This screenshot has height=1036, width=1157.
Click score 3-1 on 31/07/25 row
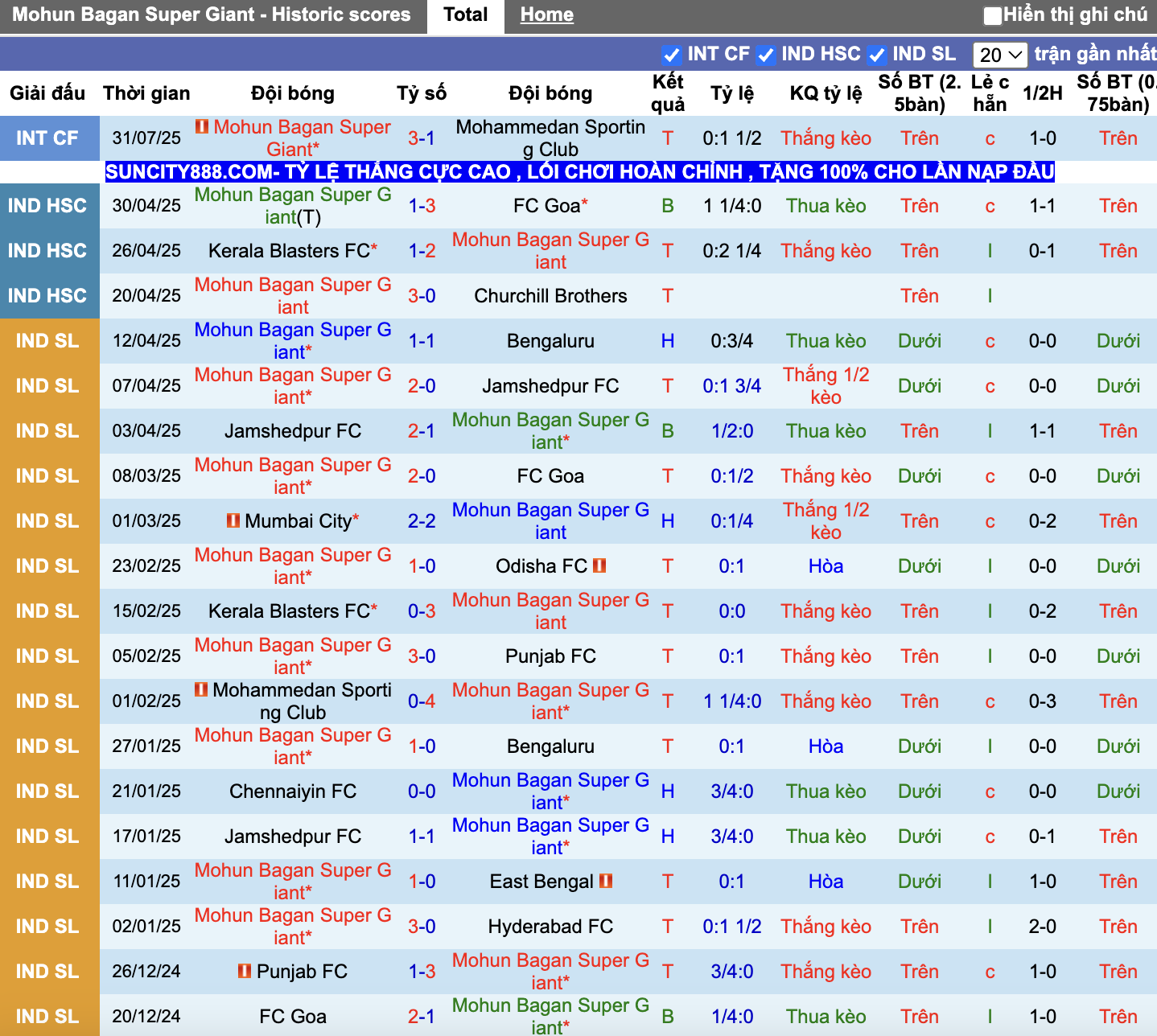422,138
